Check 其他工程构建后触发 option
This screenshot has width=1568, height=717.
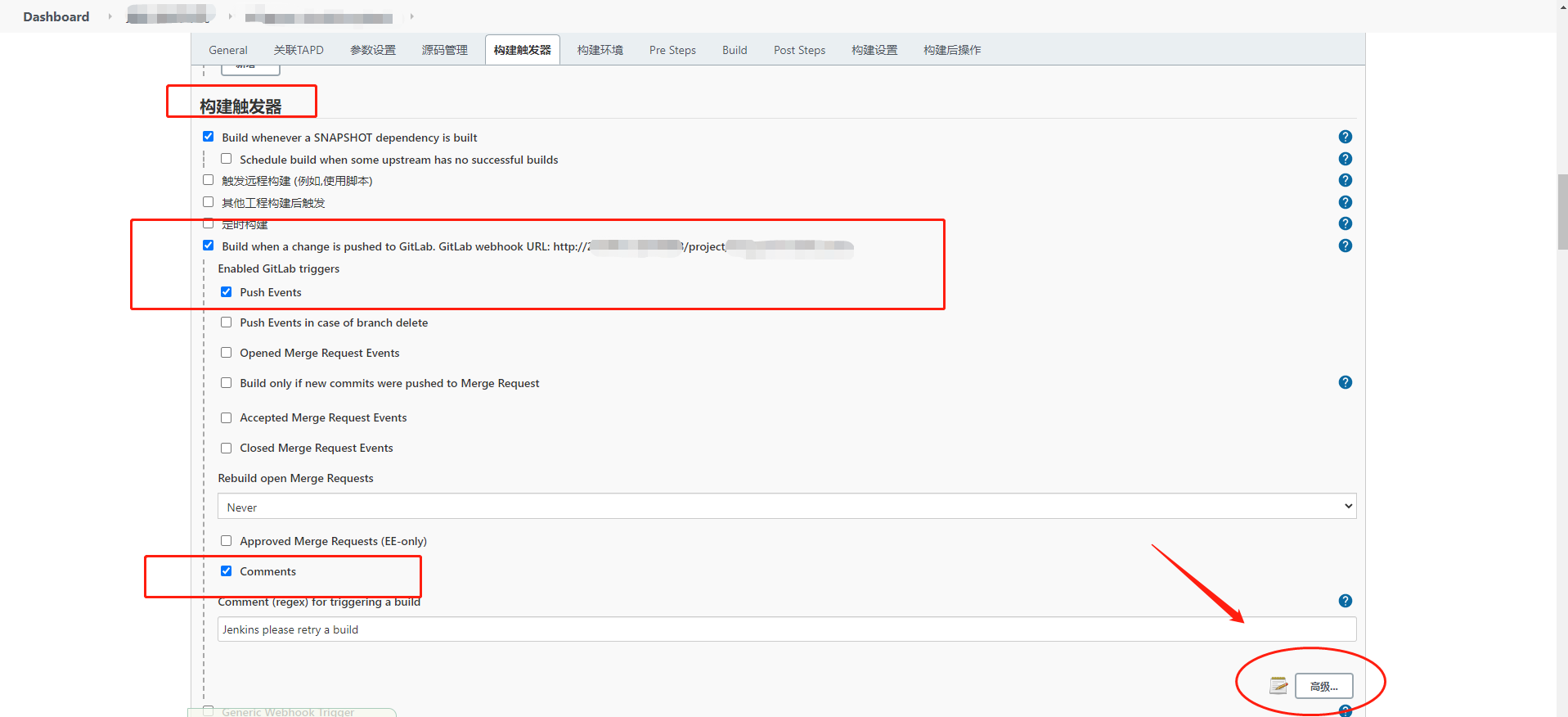(208, 202)
